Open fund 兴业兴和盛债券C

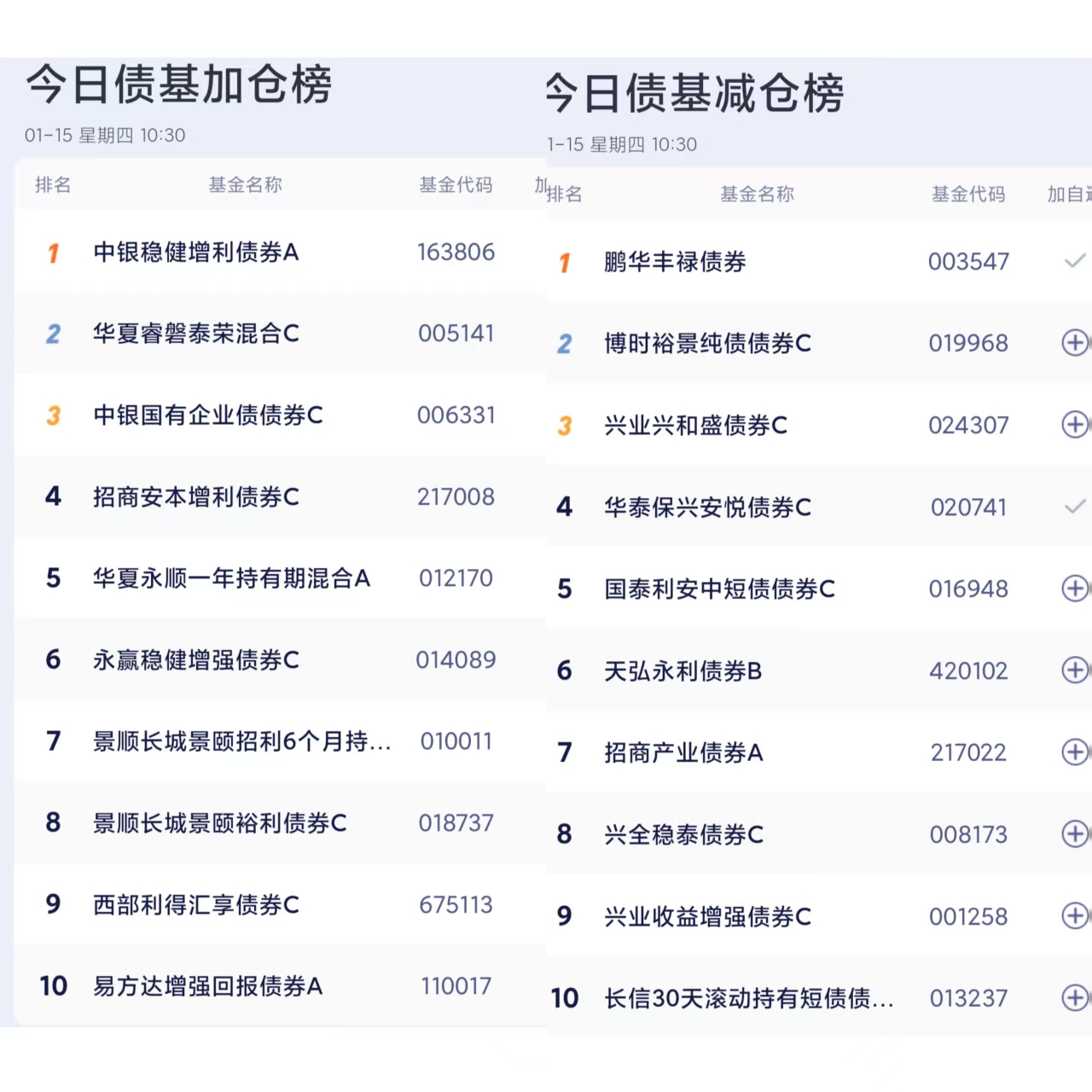click(x=696, y=426)
